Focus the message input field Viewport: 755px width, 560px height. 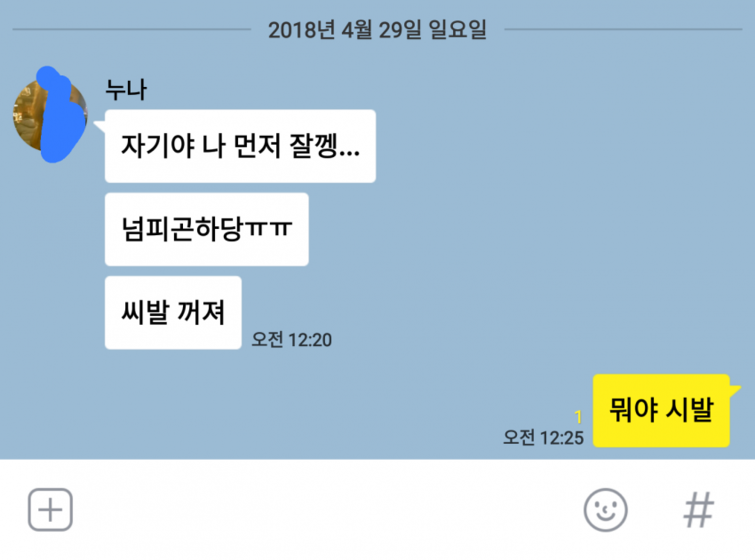pos(327,510)
